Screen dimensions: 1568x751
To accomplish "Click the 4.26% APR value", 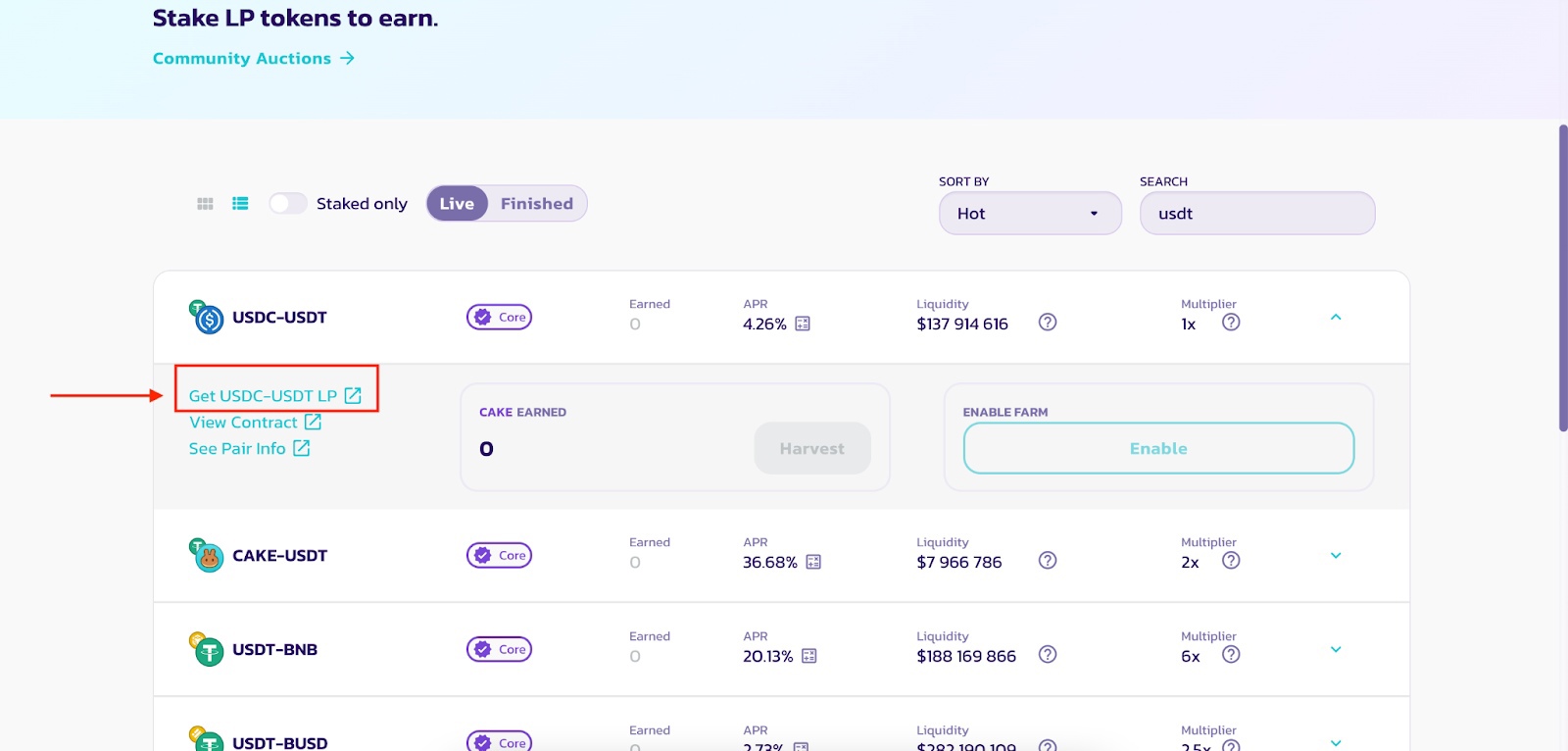I will [764, 324].
